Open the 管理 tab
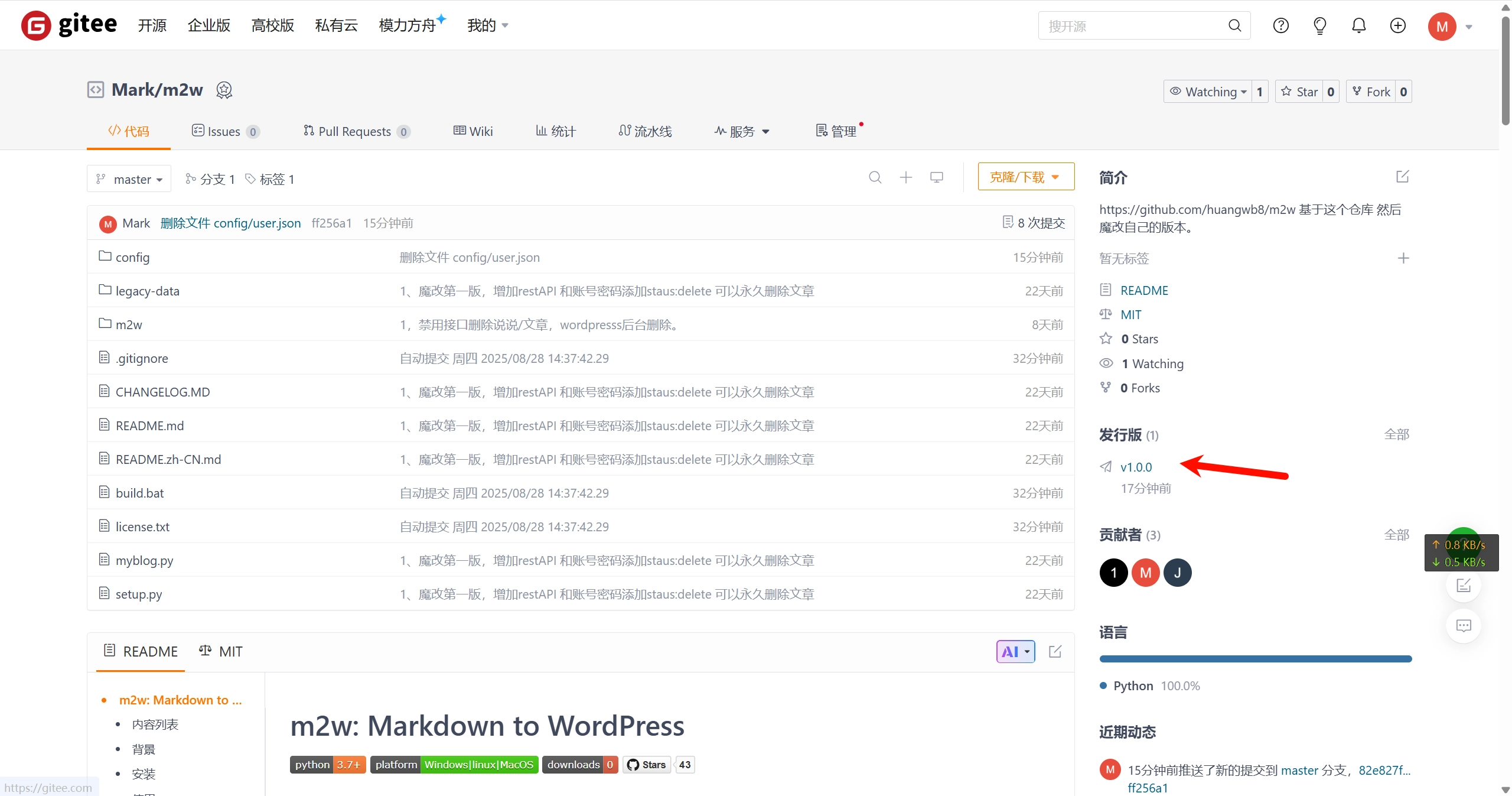This screenshot has width=1512, height=796. [x=836, y=131]
